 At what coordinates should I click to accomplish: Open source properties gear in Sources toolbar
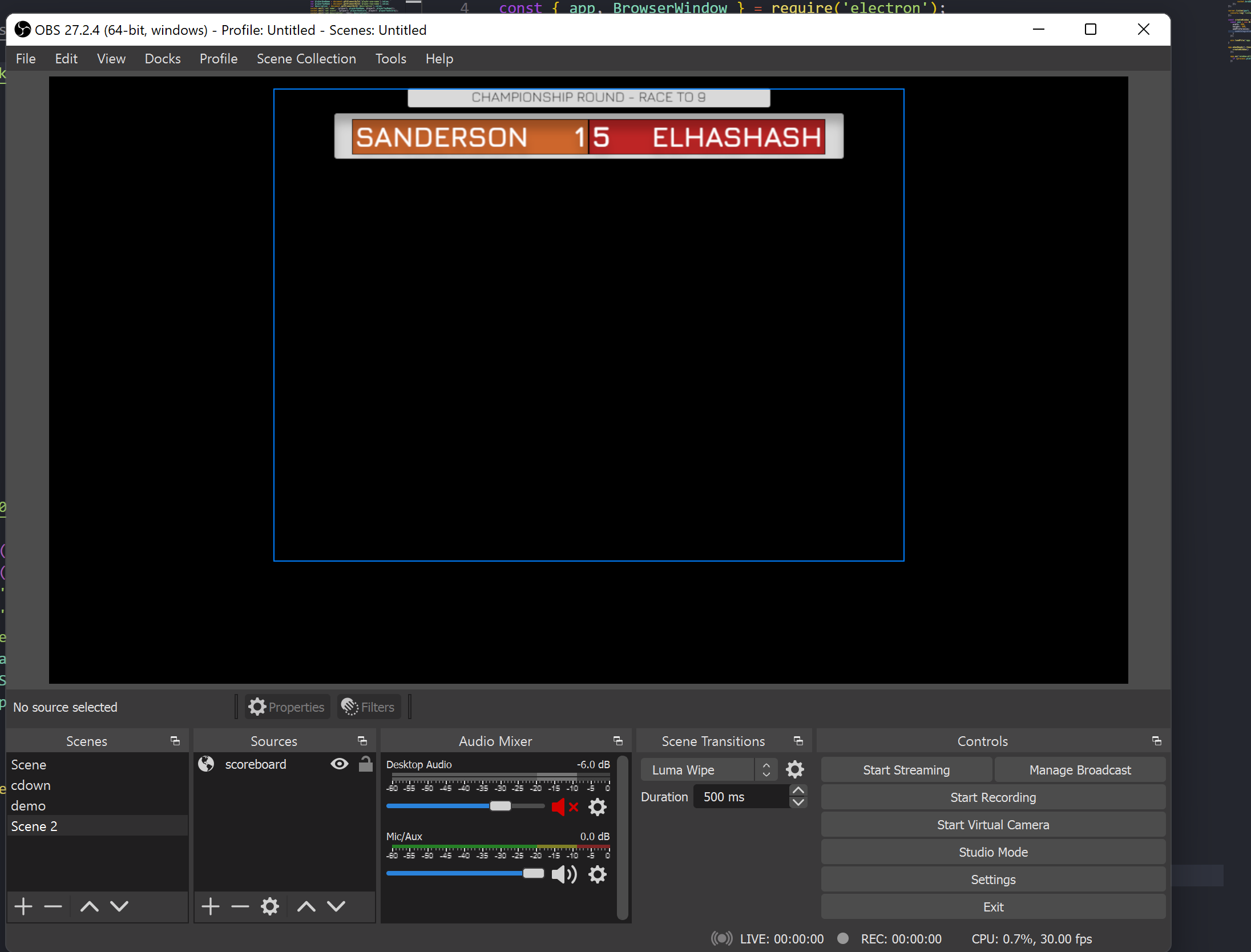tap(270, 906)
